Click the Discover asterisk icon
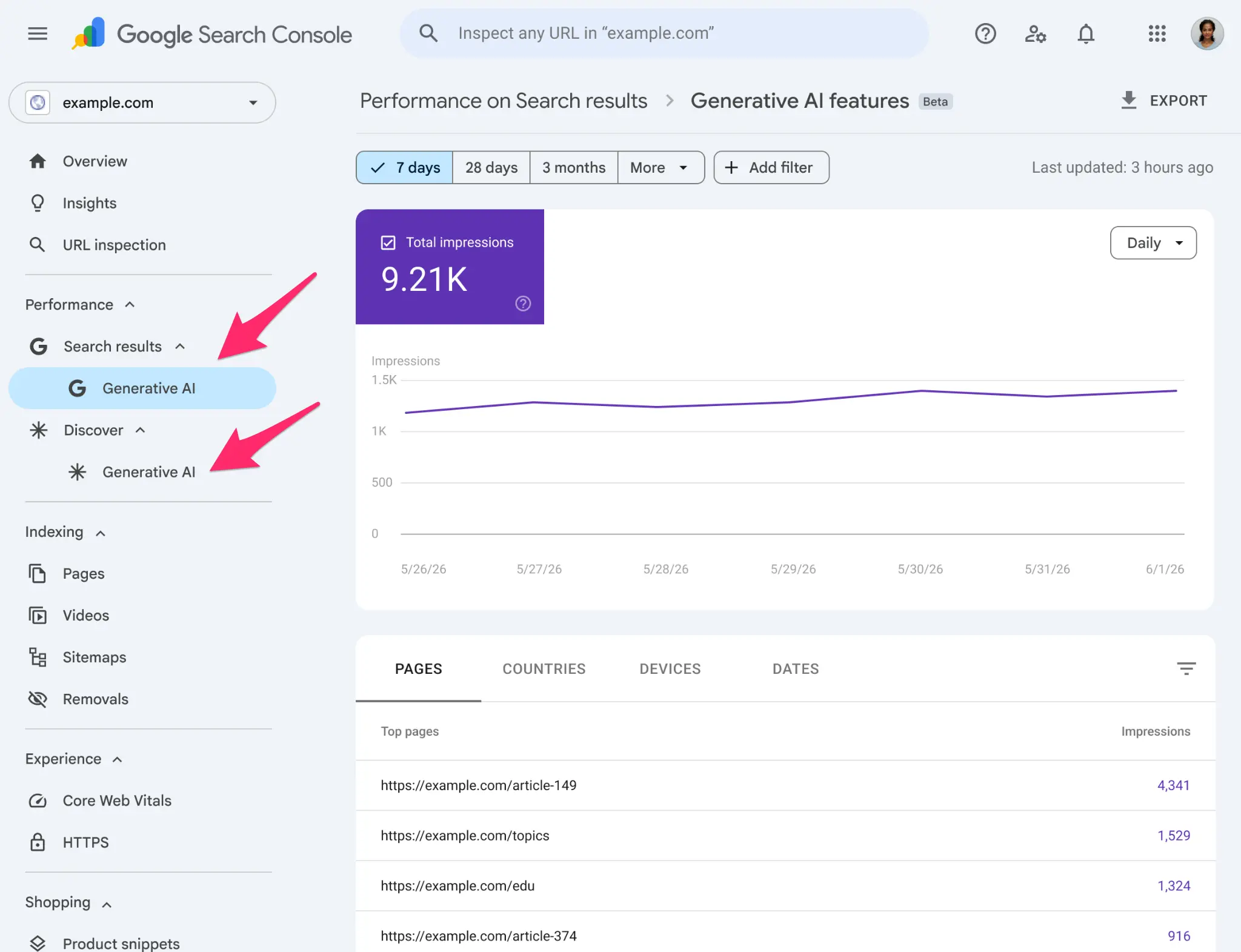 [39, 430]
